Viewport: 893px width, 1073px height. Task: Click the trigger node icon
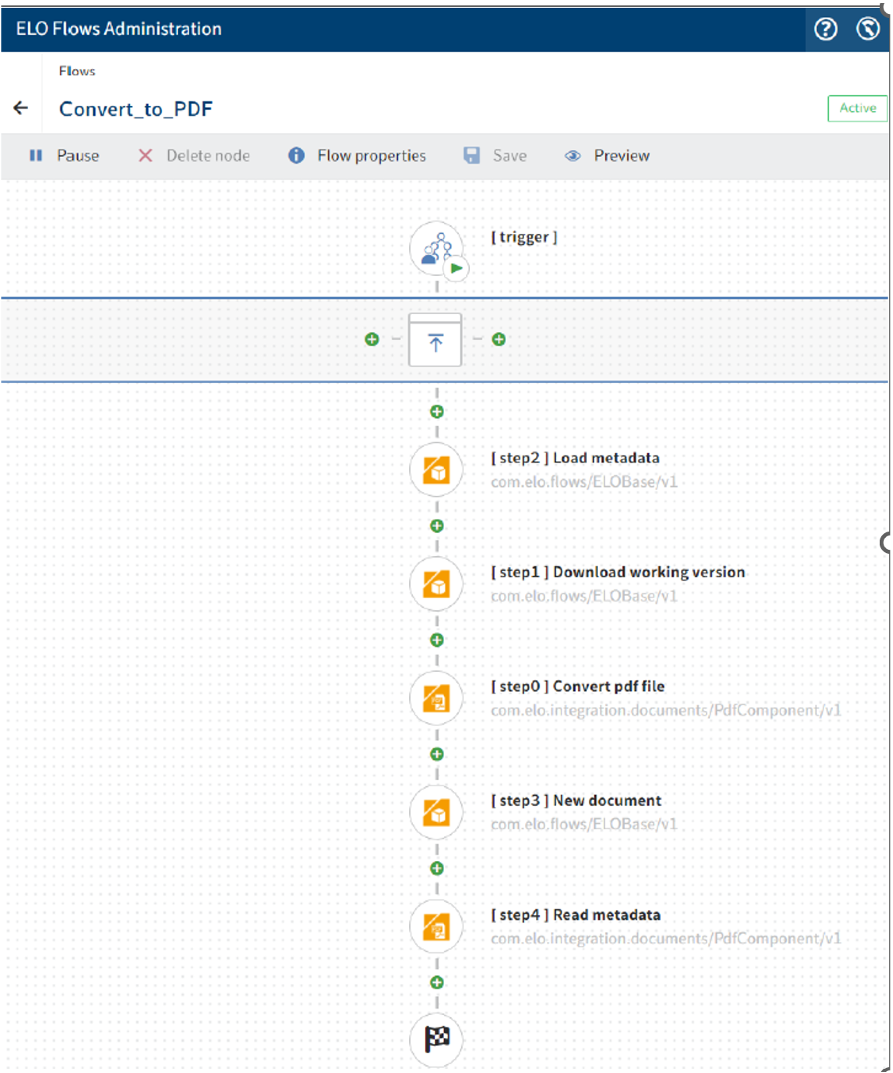(436, 248)
